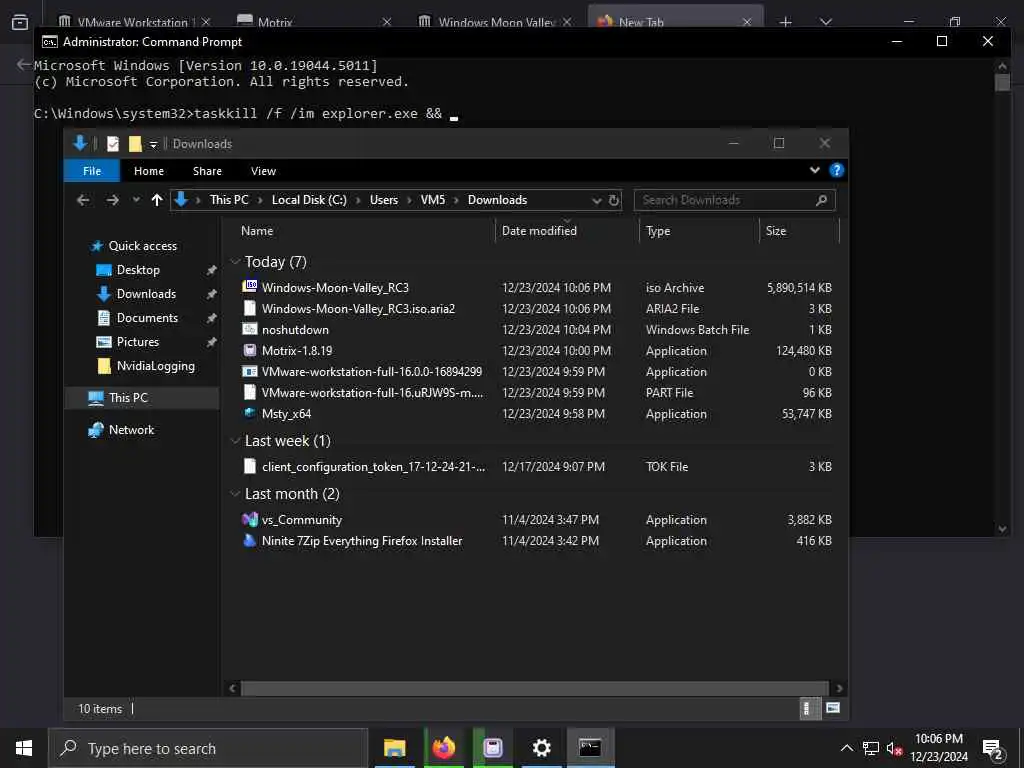Click the taskbar clock and date

(938, 748)
